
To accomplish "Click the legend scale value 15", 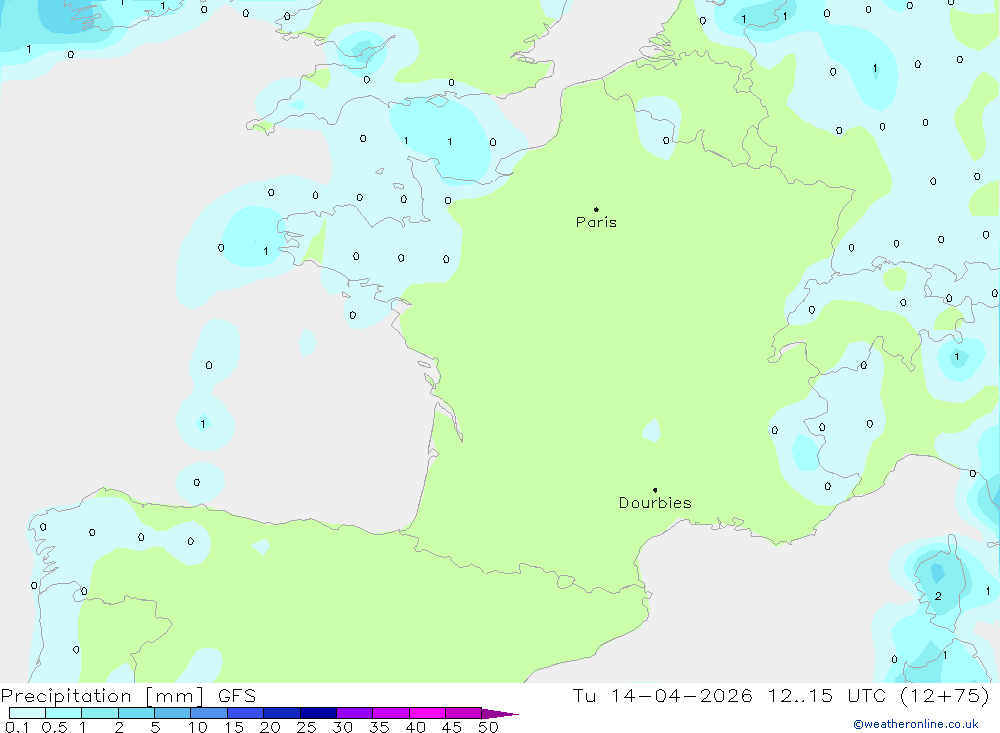I will point(234,727).
